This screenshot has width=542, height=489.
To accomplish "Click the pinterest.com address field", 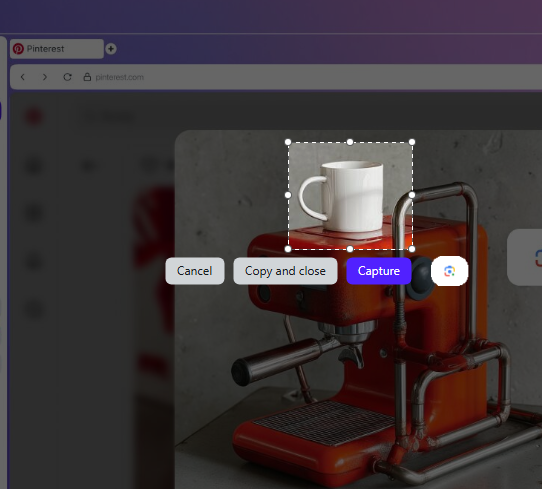I will click(119, 77).
